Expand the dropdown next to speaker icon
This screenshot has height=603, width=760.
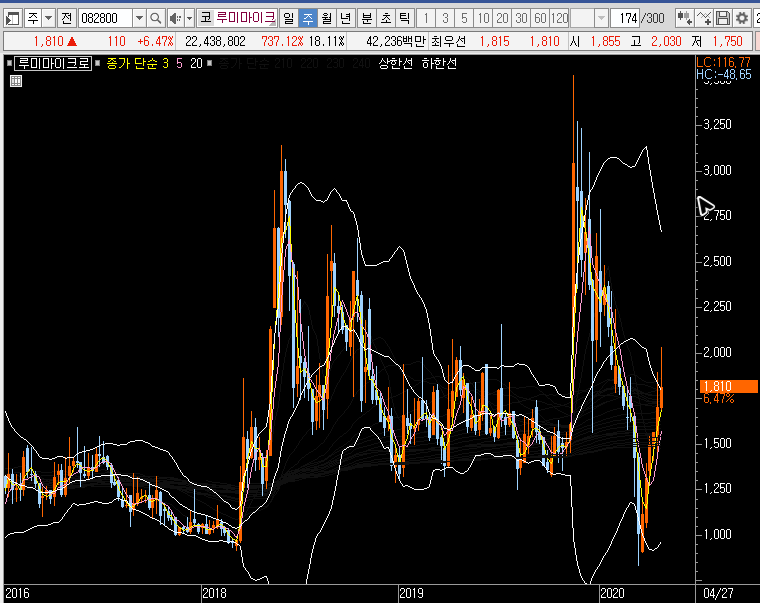(x=190, y=19)
